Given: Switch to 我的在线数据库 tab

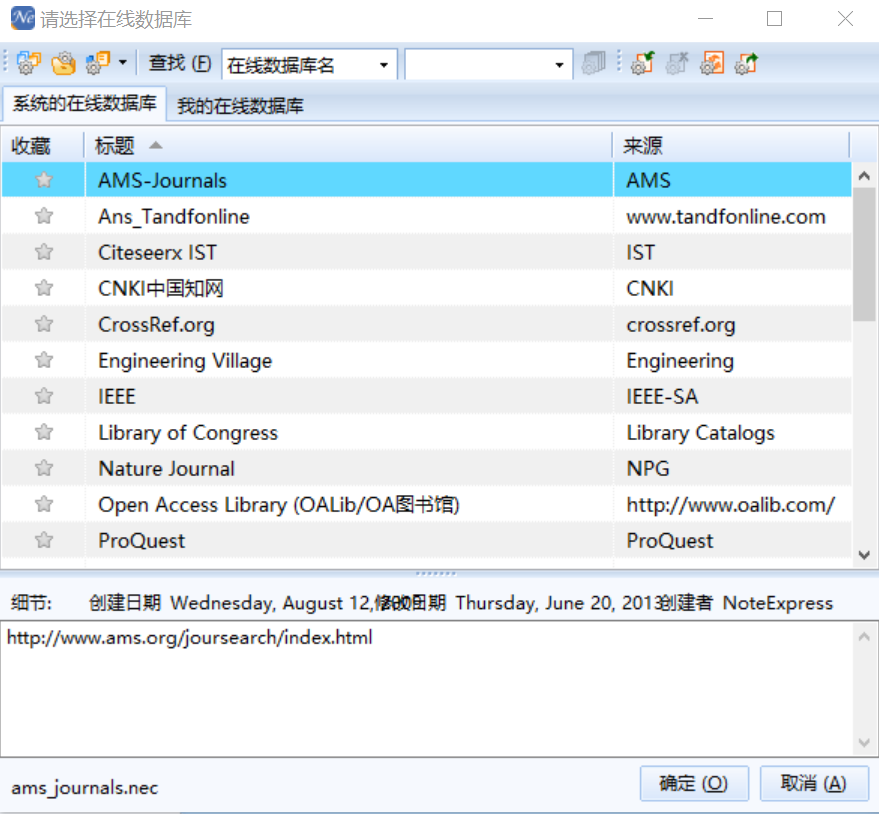Looking at the screenshot, I should (240, 105).
